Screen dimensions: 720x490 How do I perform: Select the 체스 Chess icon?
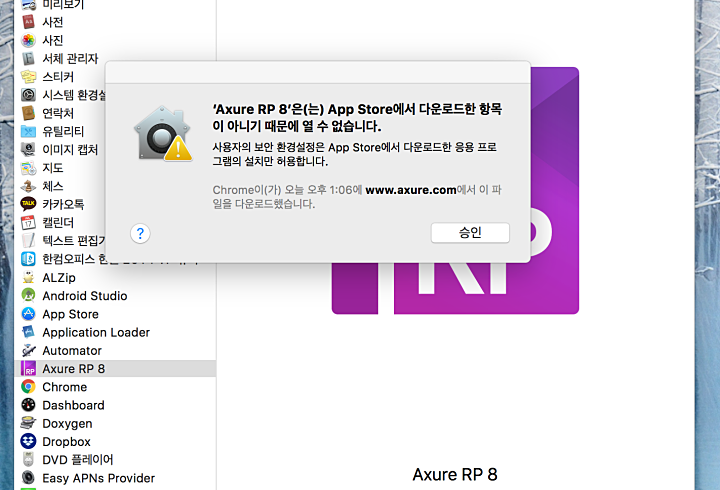pos(28,186)
